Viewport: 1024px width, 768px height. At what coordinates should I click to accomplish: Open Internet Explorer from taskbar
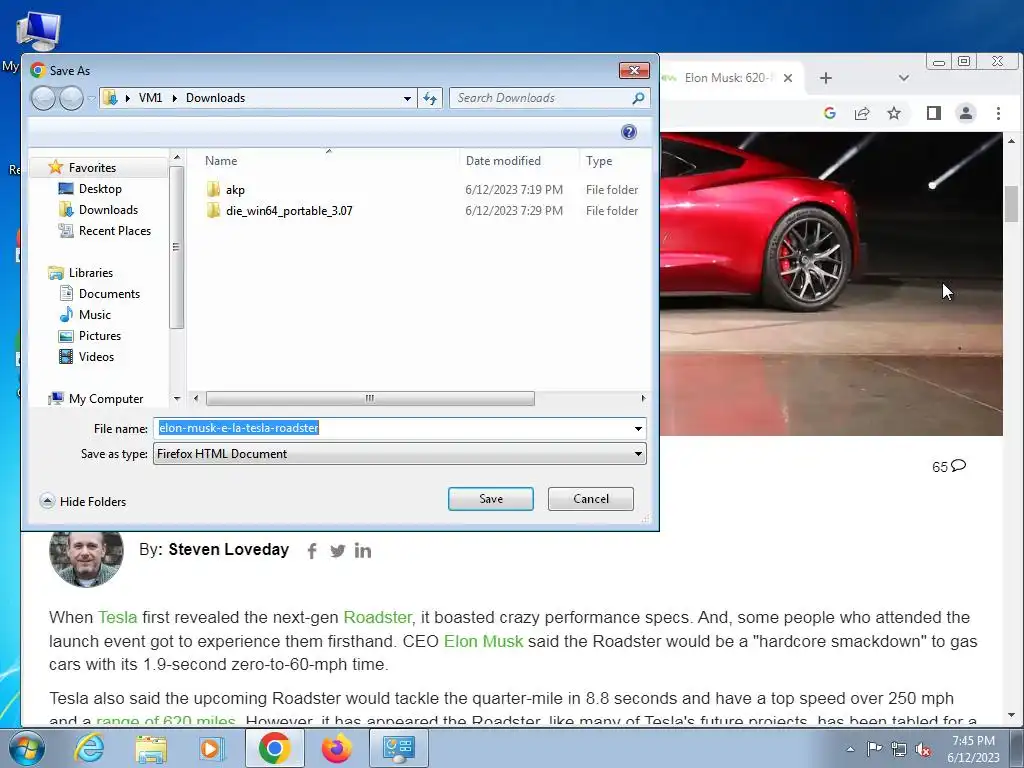pos(89,748)
